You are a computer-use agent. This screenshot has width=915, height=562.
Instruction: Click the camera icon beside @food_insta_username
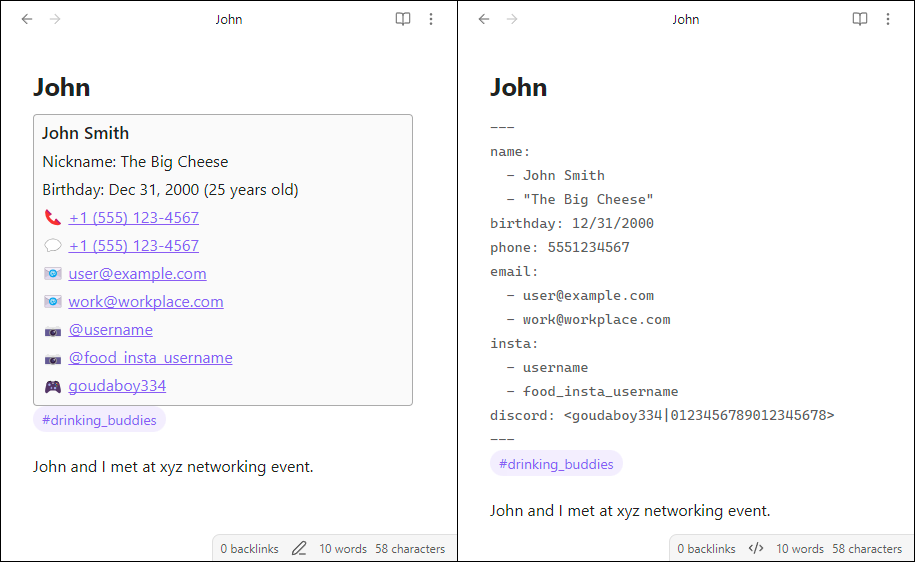point(53,359)
